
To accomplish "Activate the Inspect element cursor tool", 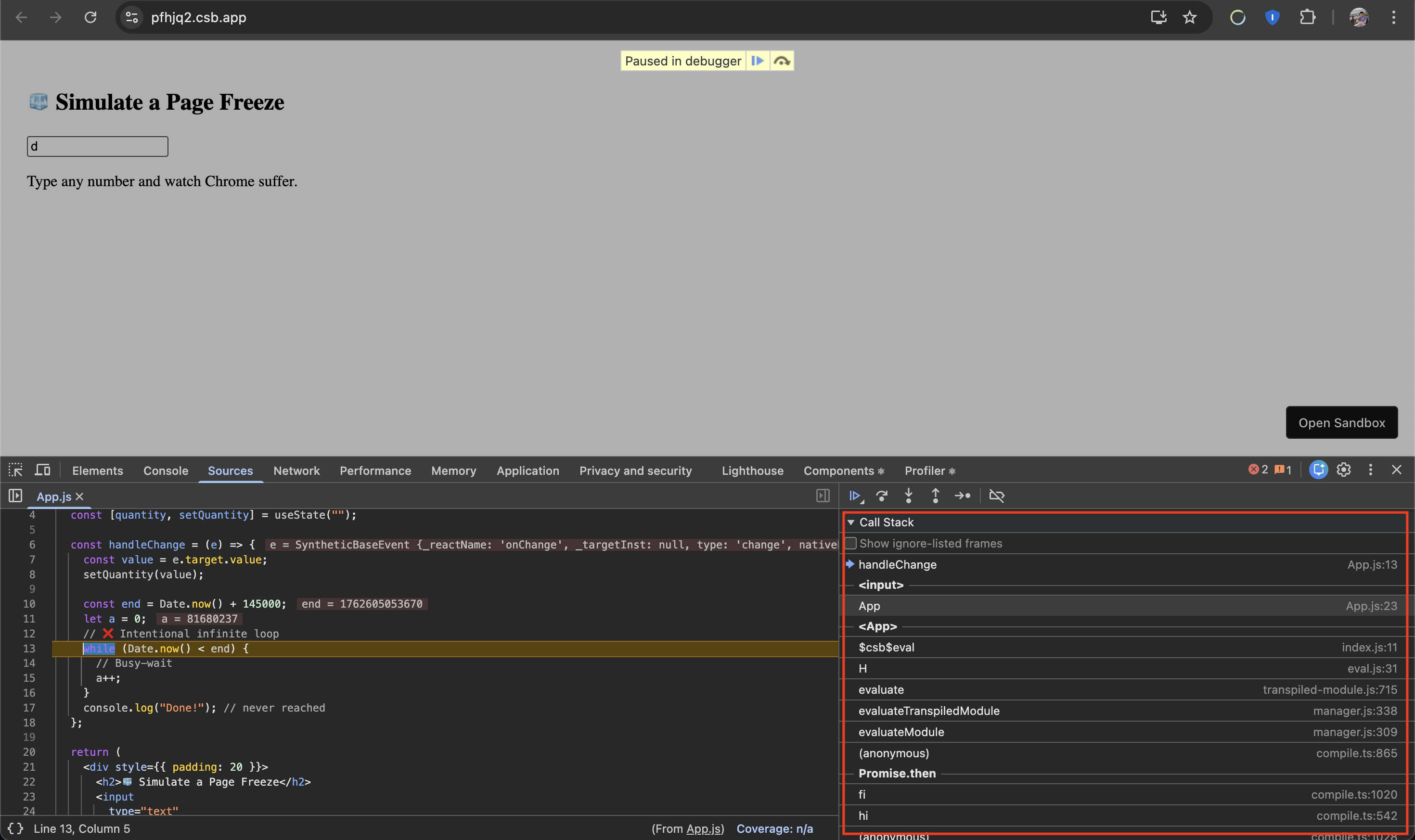I will [15, 470].
